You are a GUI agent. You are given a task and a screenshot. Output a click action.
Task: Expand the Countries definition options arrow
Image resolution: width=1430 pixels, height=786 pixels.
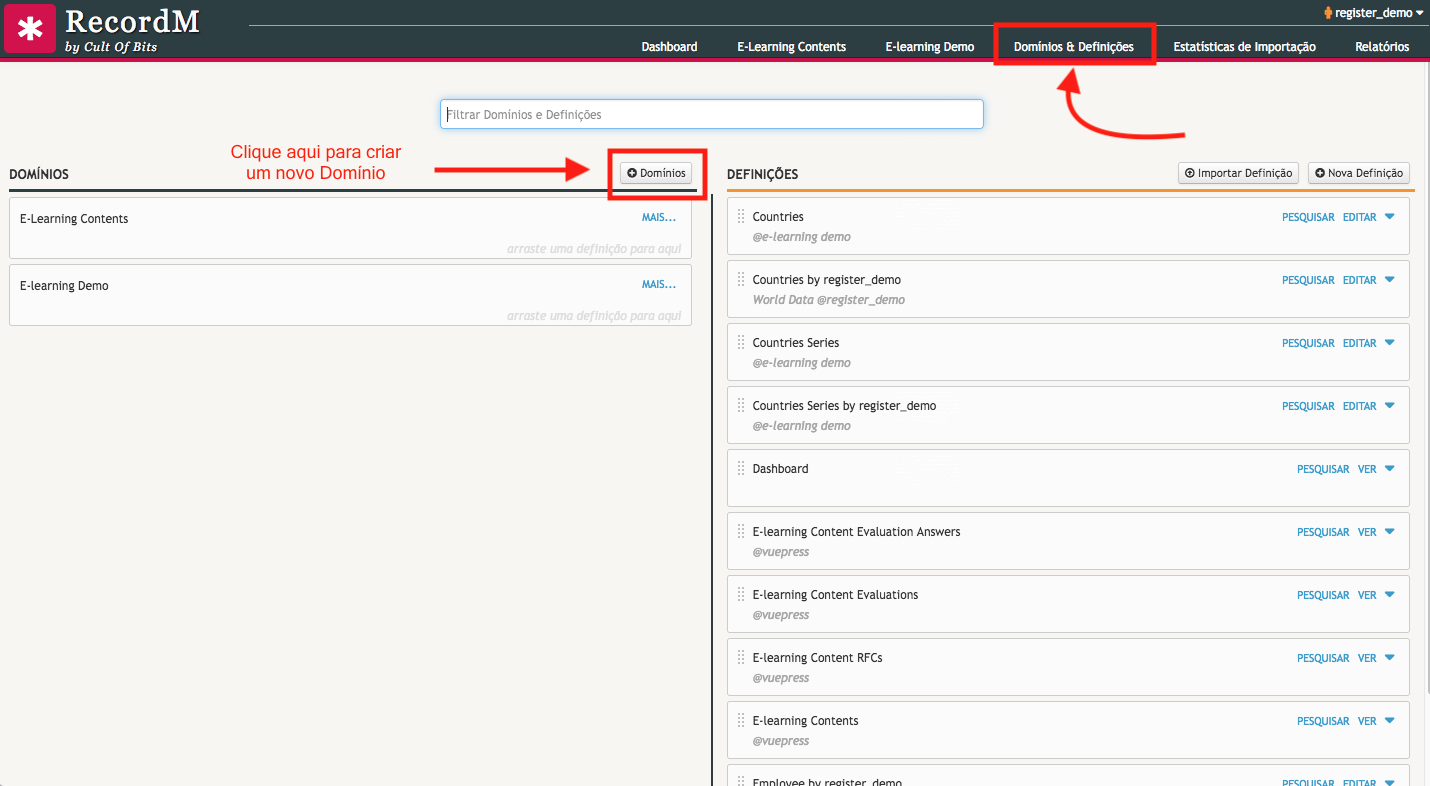(1390, 217)
